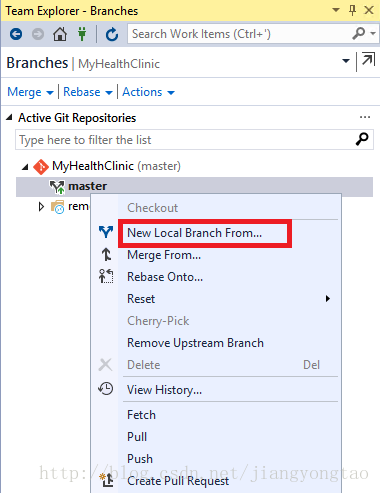Open the search options dropdown arrow

pos(373,33)
